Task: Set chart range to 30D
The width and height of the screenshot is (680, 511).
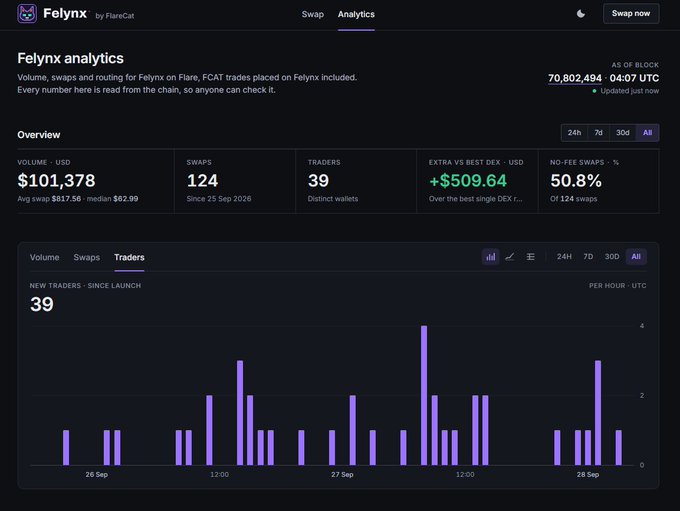Action: (x=612, y=257)
